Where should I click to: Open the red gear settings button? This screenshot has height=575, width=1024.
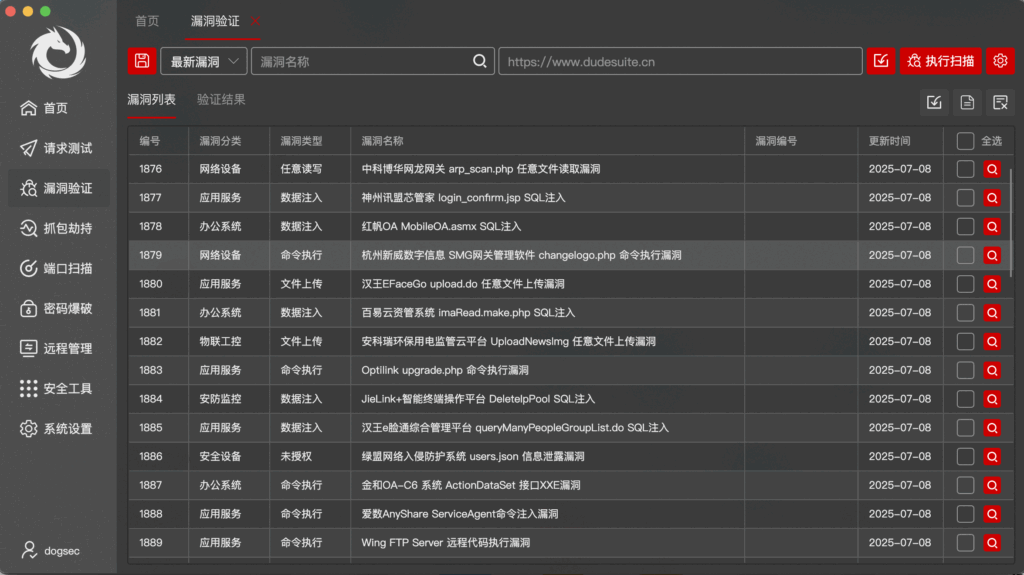pyautogui.click(x=999, y=61)
